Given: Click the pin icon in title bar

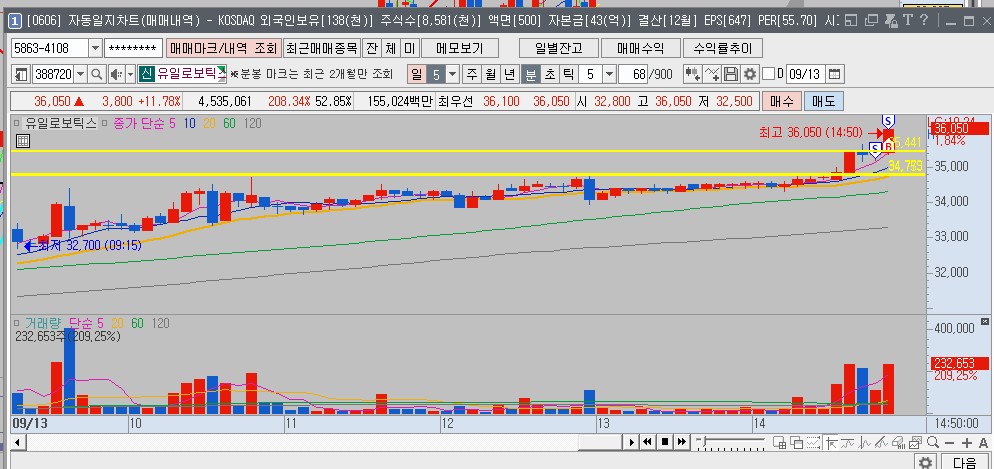Looking at the screenshot, I should (x=891, y=20).
